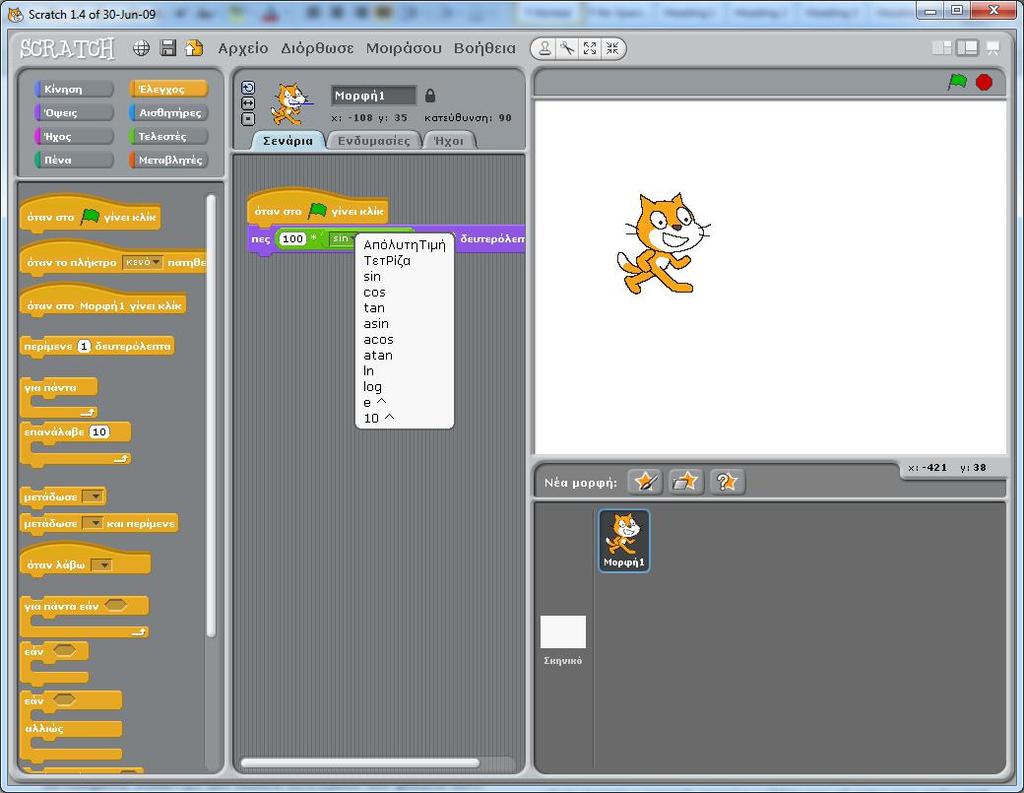The height and width of the screenshot is (793, 1024).
Task: Choose ln from the function list
Action: point(404,371)
